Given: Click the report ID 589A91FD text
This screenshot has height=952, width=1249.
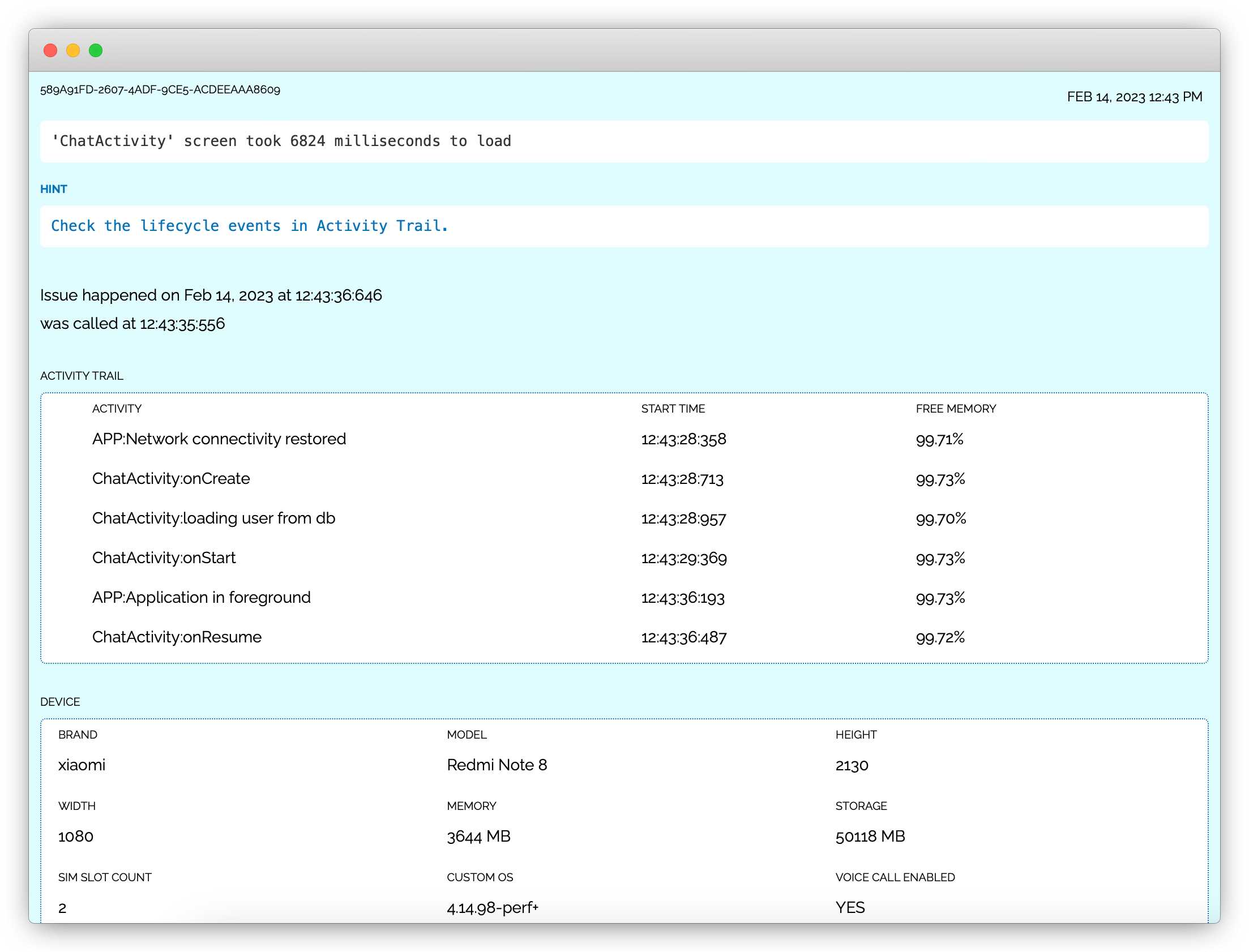Looking at the screenshot, I should tap(160, 89).
